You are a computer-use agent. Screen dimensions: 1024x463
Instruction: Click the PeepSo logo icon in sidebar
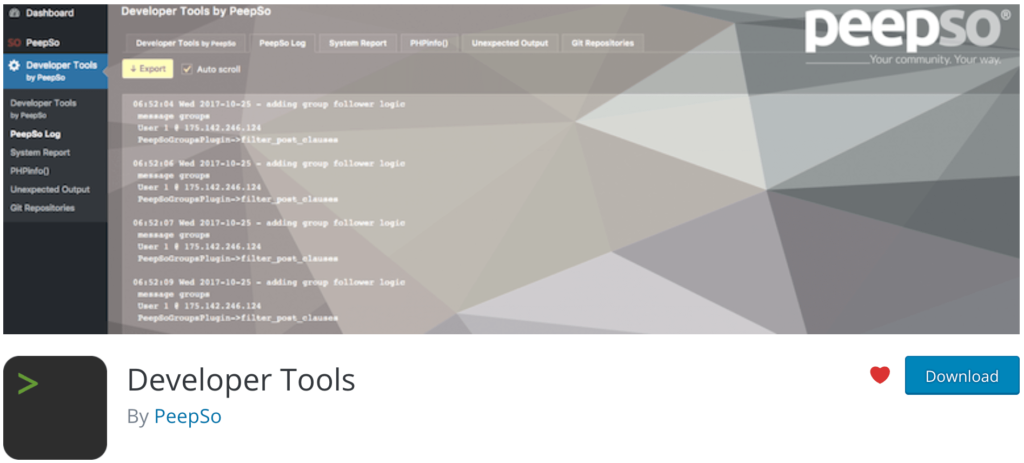pyautogui.click(x=14, y=43)
